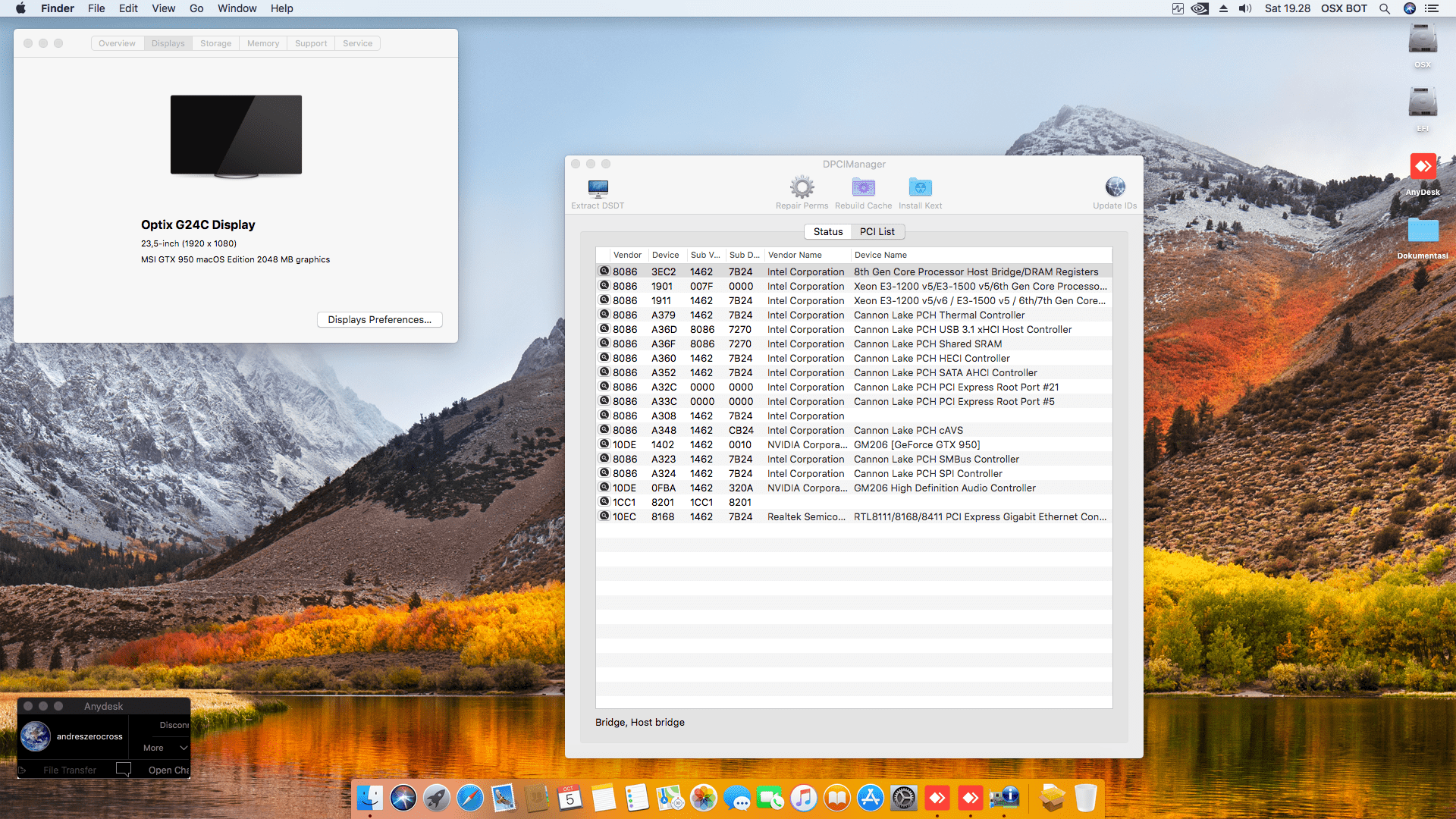
Task: Click the Install Kext icon
Action: (920, 187)
